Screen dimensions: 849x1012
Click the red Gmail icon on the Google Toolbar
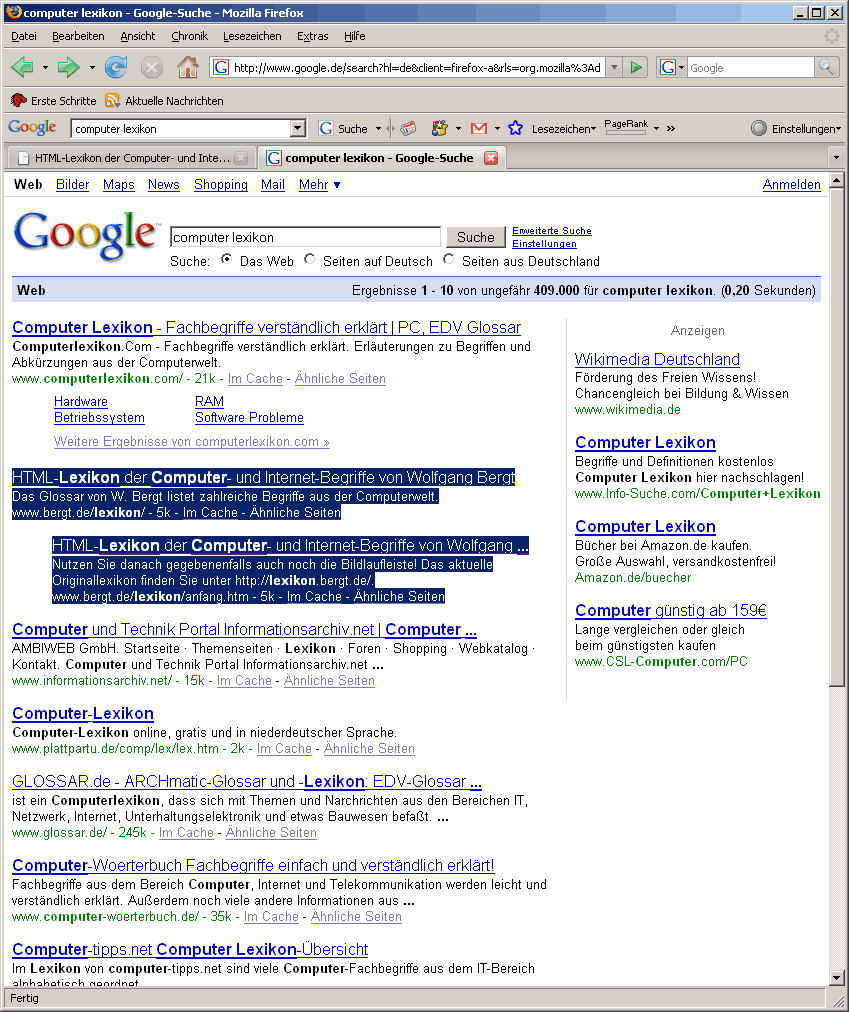(x=477, y=128)
